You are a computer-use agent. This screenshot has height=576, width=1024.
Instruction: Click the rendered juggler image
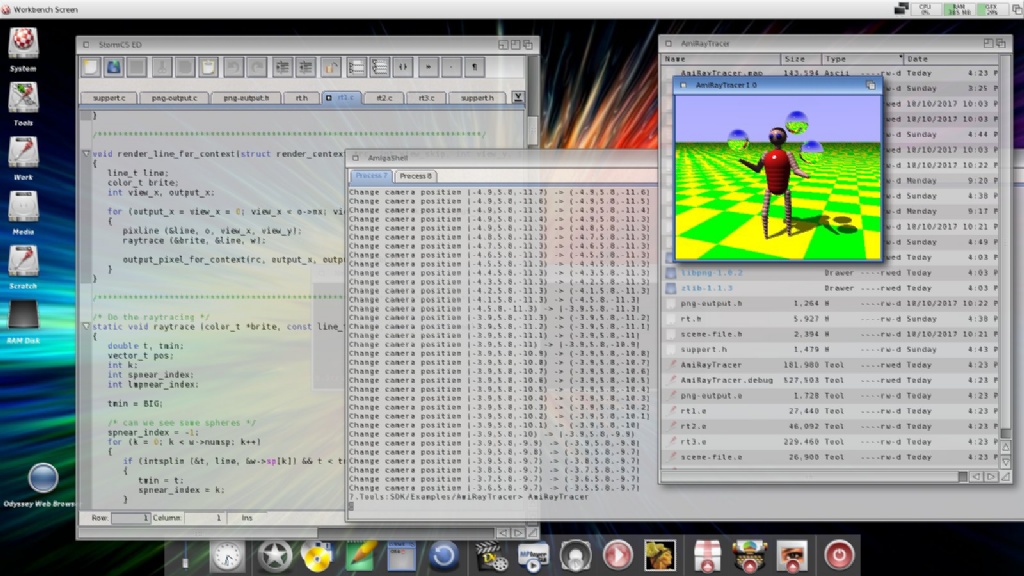777,176
